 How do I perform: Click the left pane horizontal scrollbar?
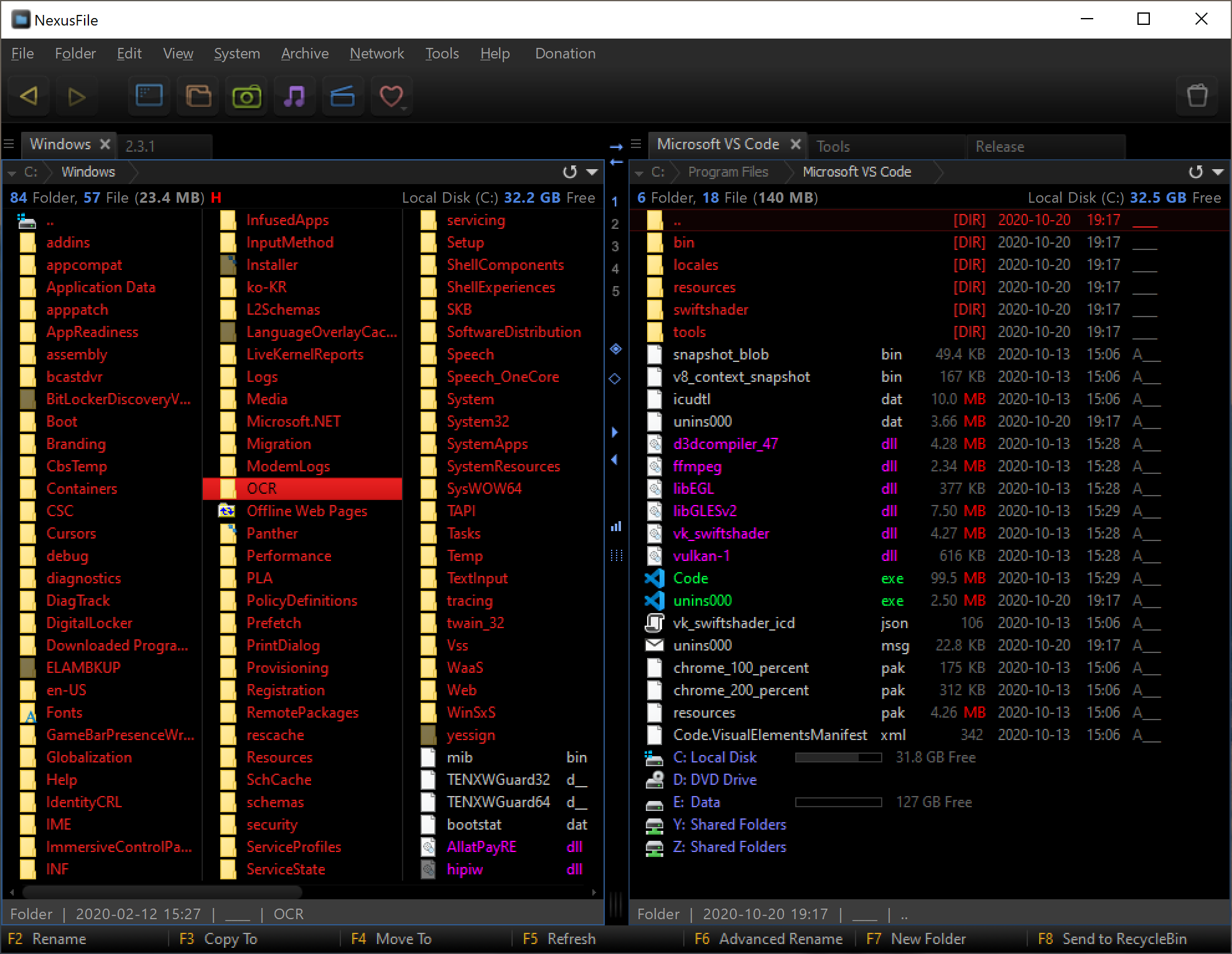(162, 892)
